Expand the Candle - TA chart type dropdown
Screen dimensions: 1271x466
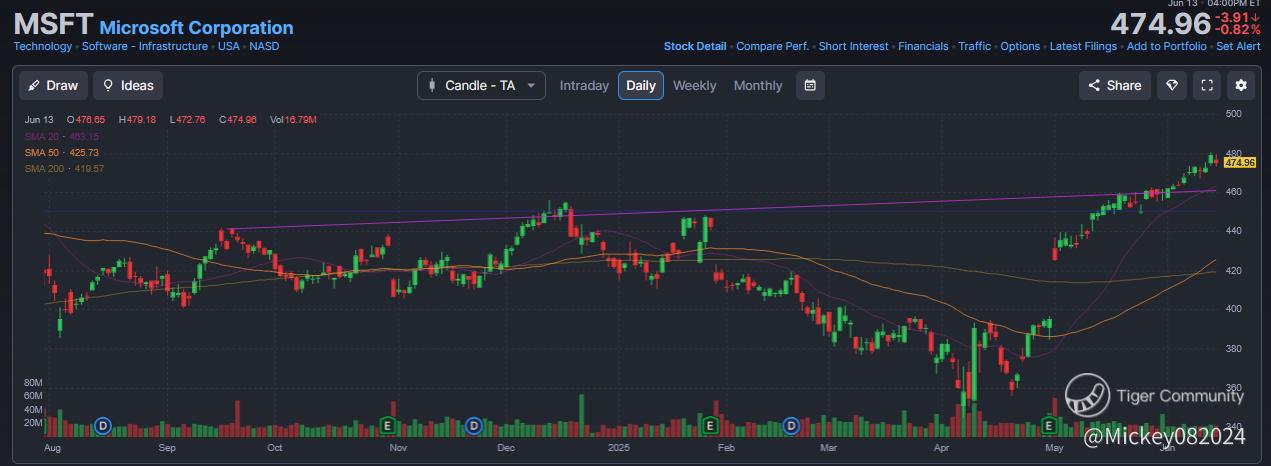coord(482,85)
